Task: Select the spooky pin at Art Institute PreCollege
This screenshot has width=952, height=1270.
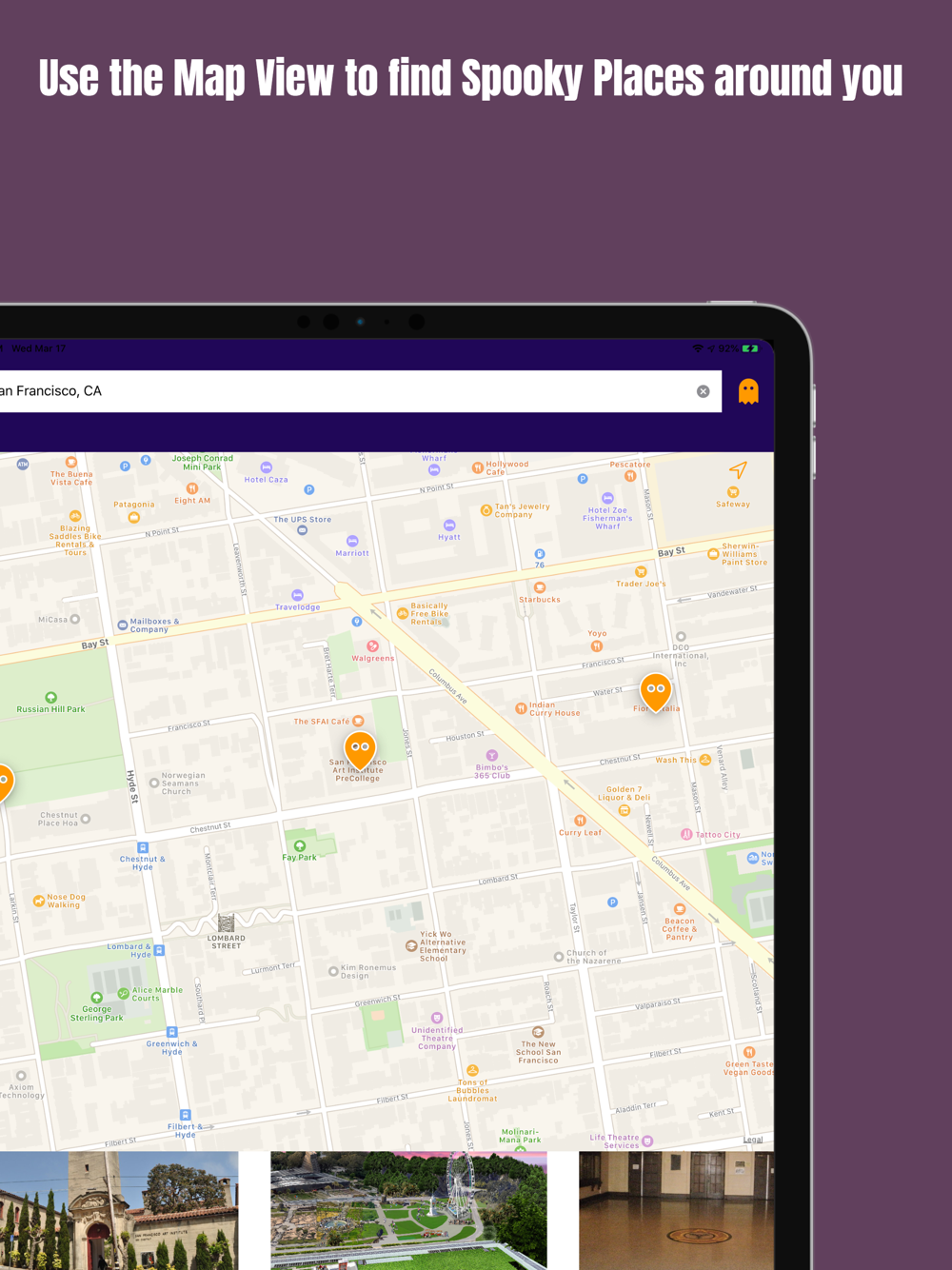Action: 360,750
